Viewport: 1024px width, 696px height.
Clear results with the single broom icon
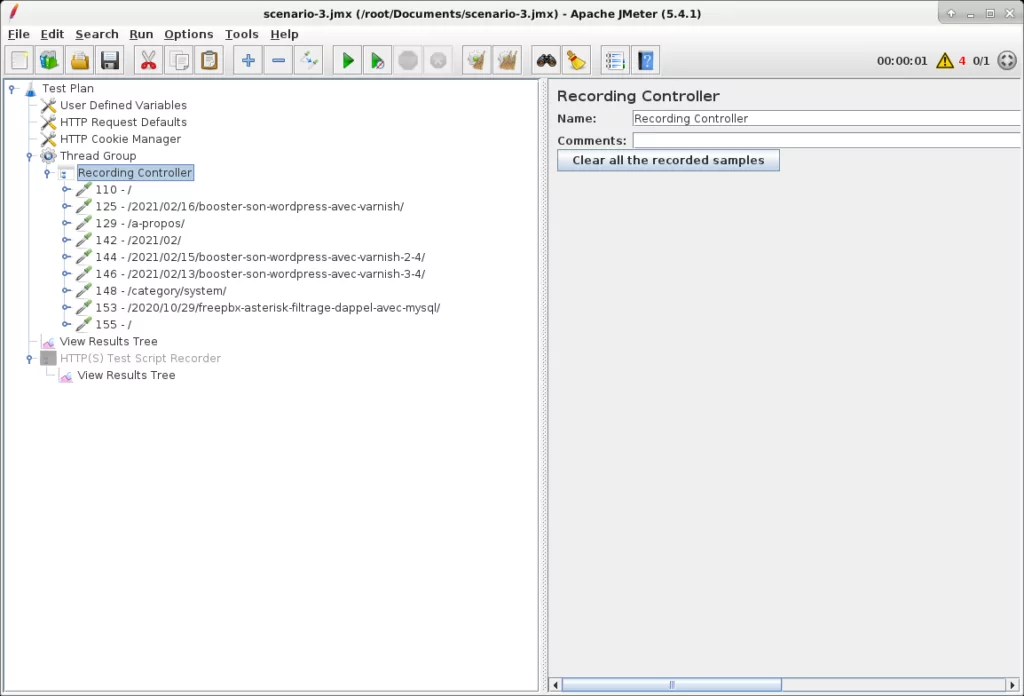pyautogui.click(x=477, y=61)
